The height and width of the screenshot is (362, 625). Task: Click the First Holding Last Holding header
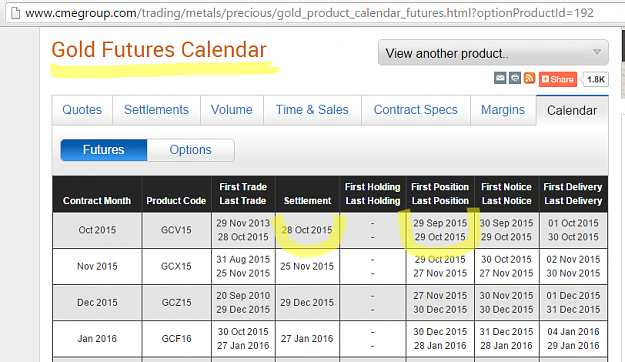point(373,194)
